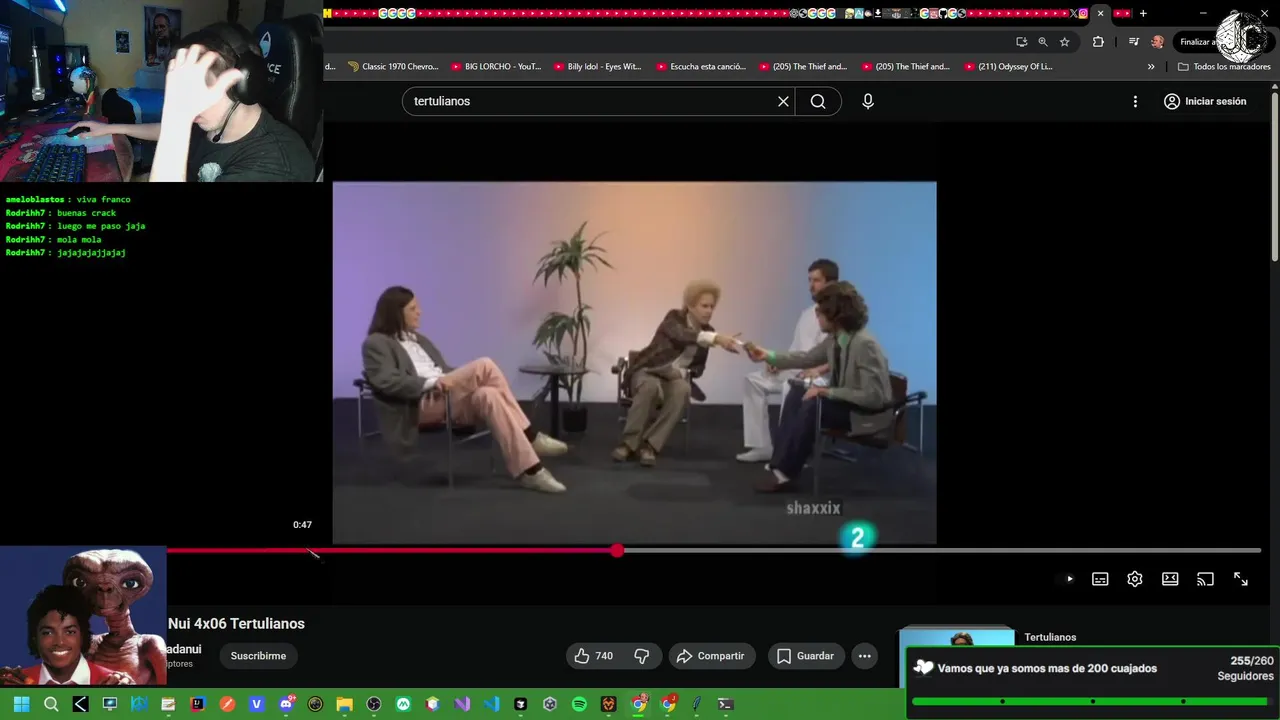The width and height of the screenshot is (1280, 720).
Task: Open the Chrome profile avatar
Action: click(1158, 42)
